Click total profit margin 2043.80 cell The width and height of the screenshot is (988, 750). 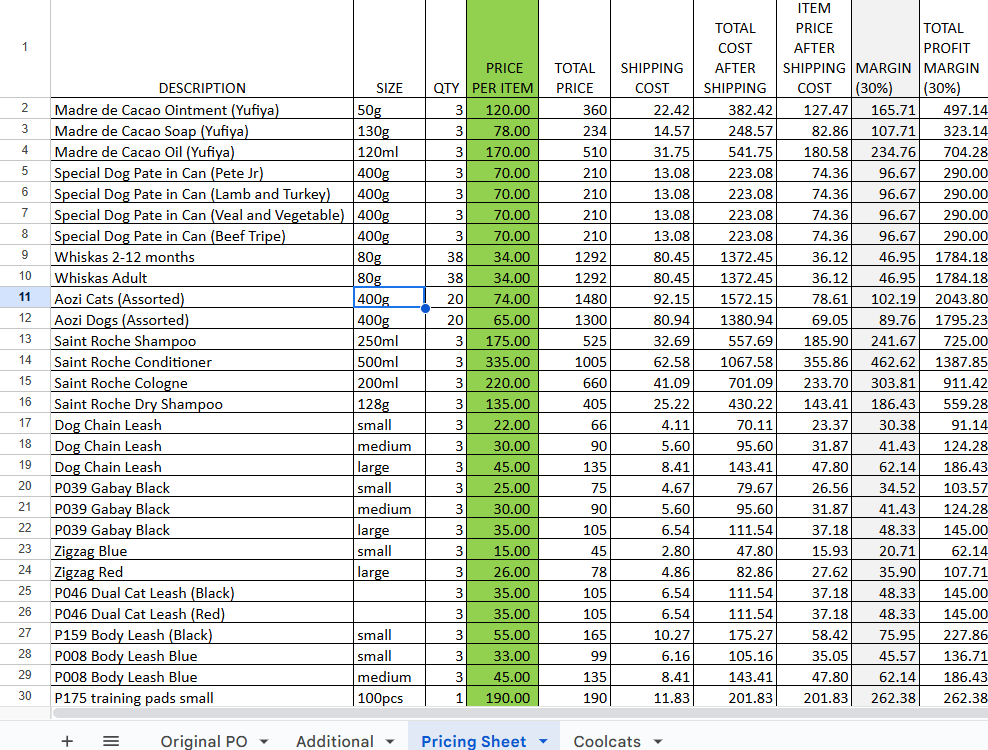[954, 299]
